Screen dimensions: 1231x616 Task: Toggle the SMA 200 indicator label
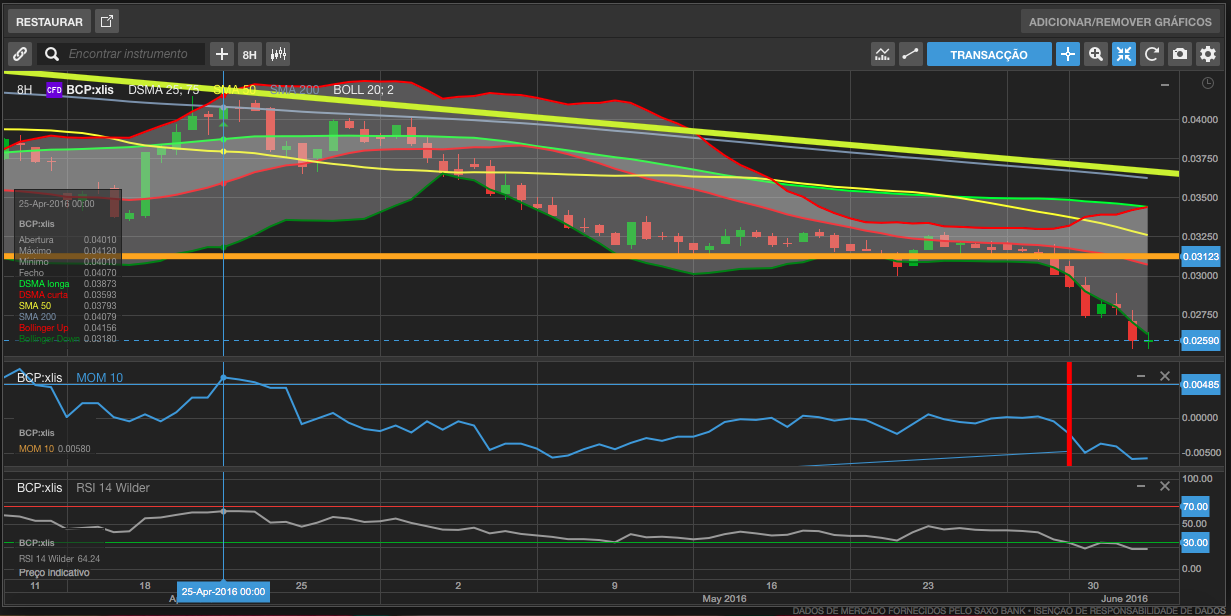tap(294, 90)
